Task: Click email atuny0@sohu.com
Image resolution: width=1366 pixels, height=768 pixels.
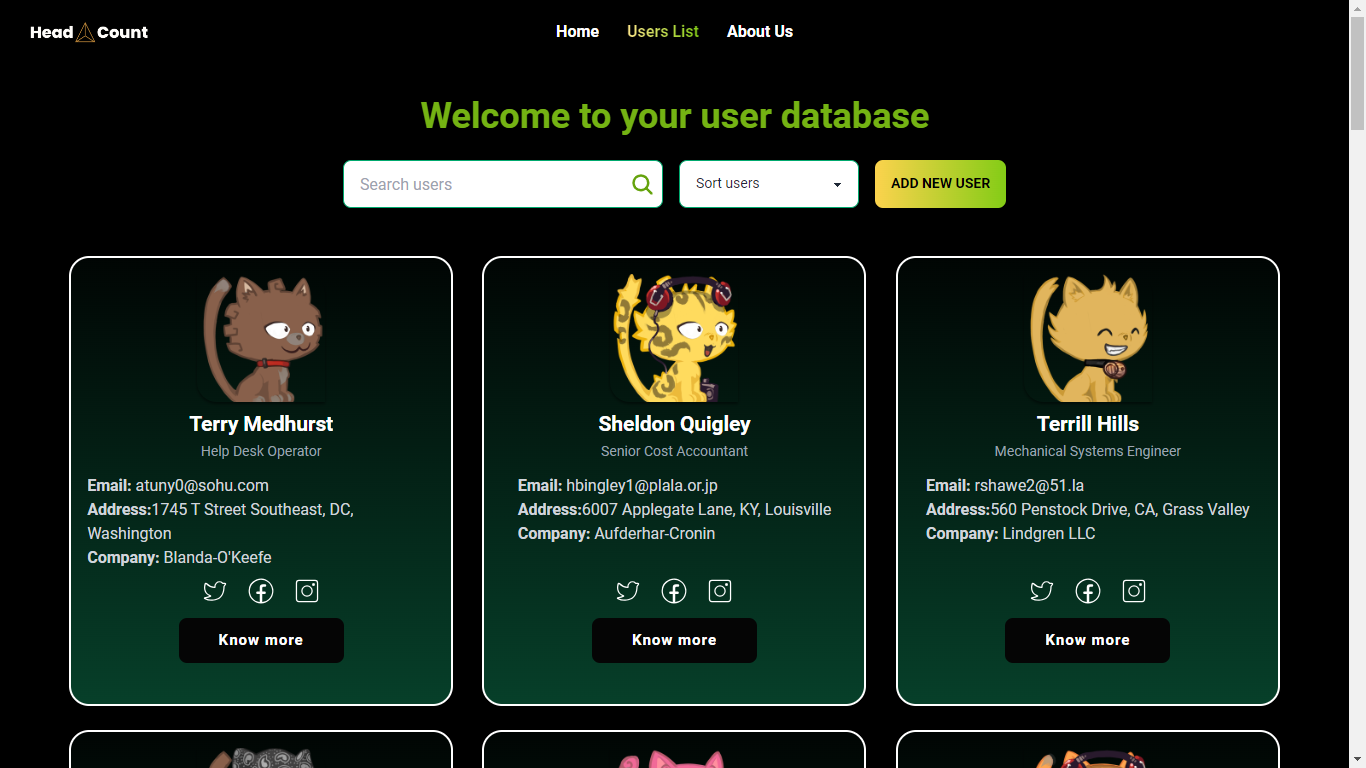Action: point(202,485)
